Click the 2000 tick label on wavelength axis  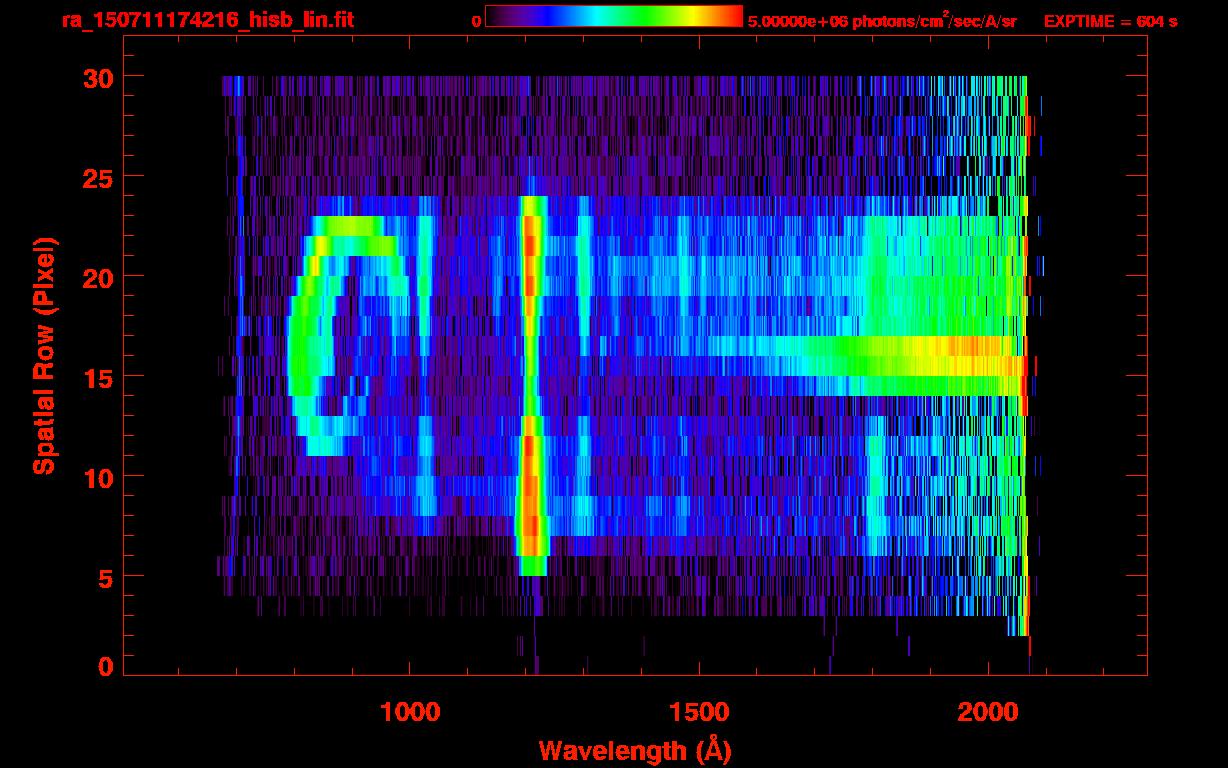[x=988, y=712]
